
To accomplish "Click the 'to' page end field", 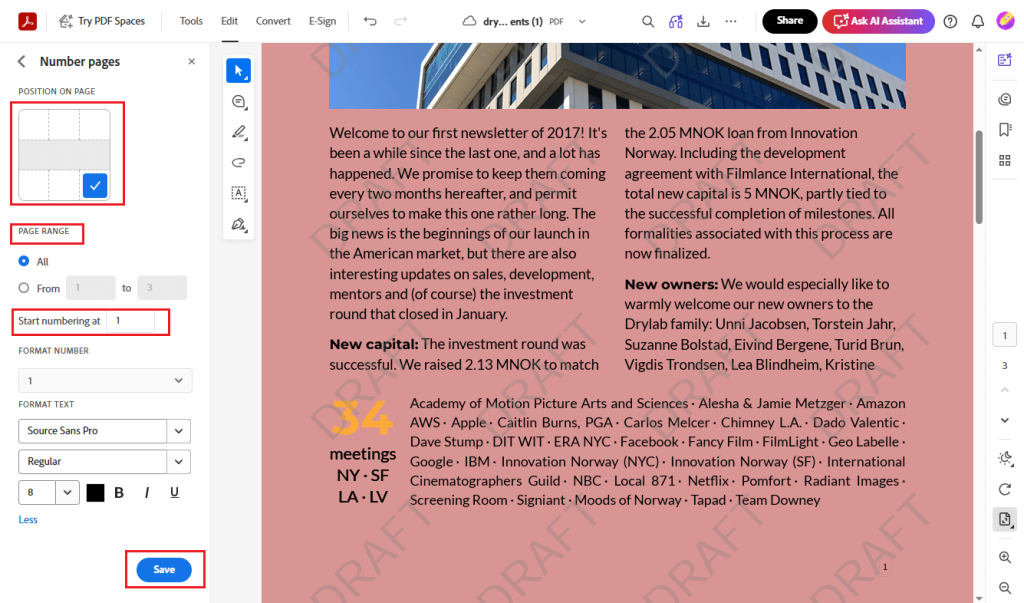I will click(x=162, y=287).
